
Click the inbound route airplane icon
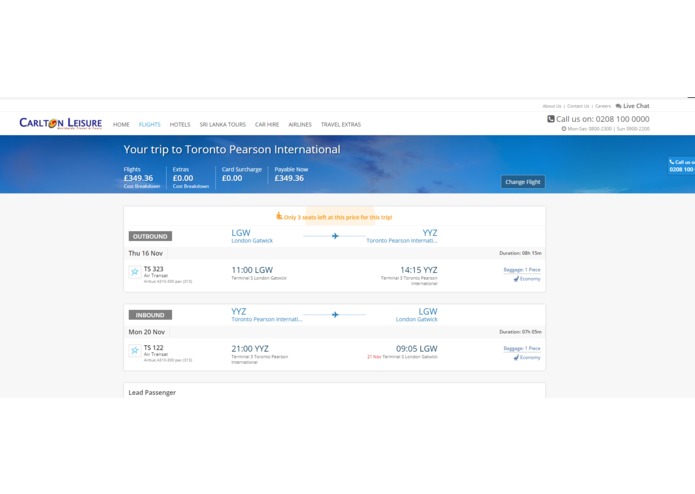(x=335, y=315)
